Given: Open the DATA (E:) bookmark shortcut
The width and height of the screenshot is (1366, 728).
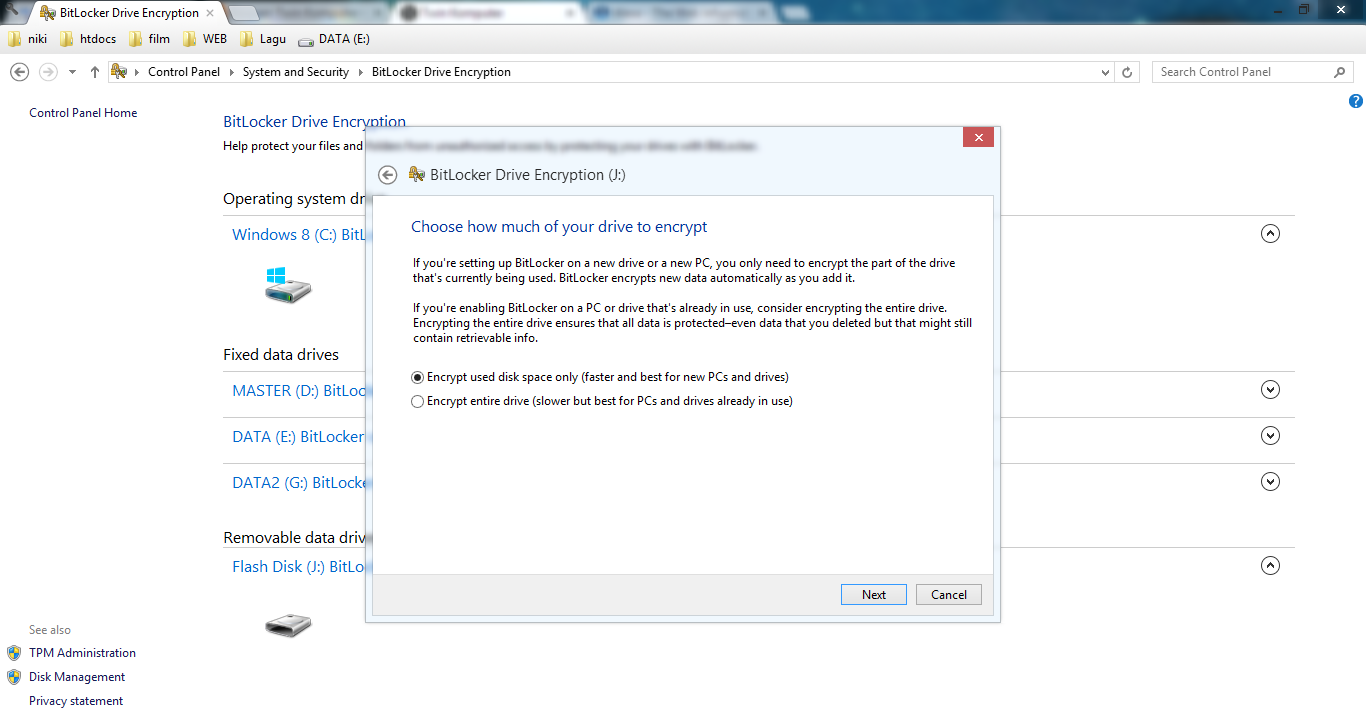Looking at the screenshot, I should (334, 39).
